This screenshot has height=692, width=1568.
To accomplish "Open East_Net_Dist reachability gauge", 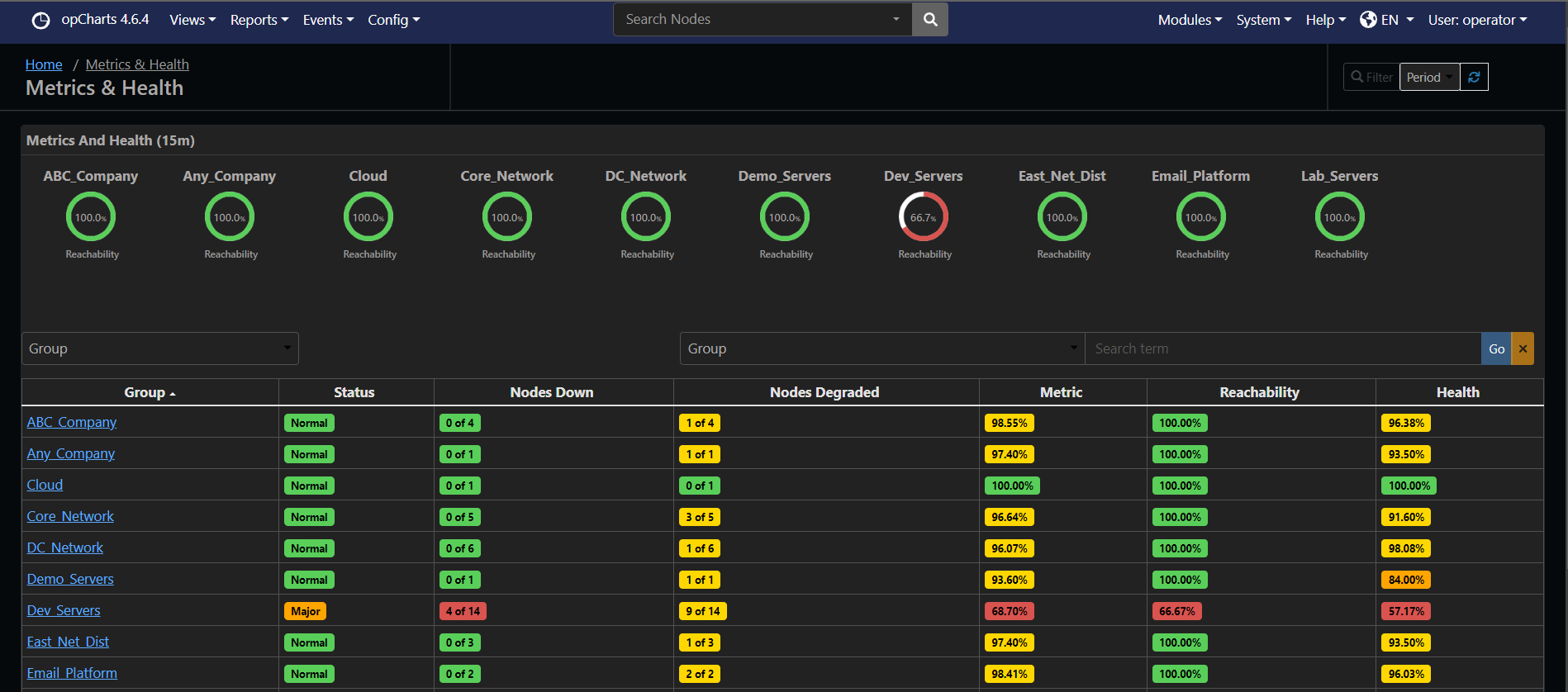I will click(1062, 216).
